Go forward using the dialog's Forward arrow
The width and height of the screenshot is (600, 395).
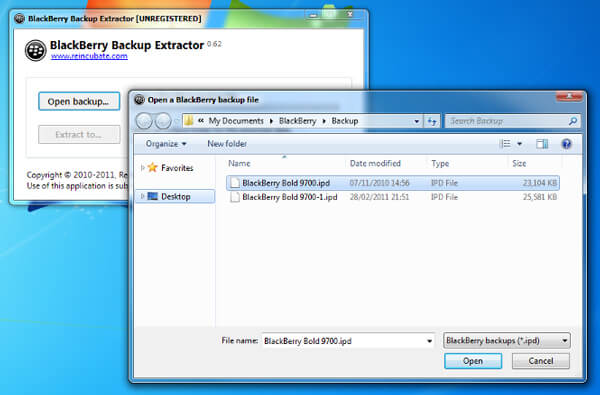point(163,121)
